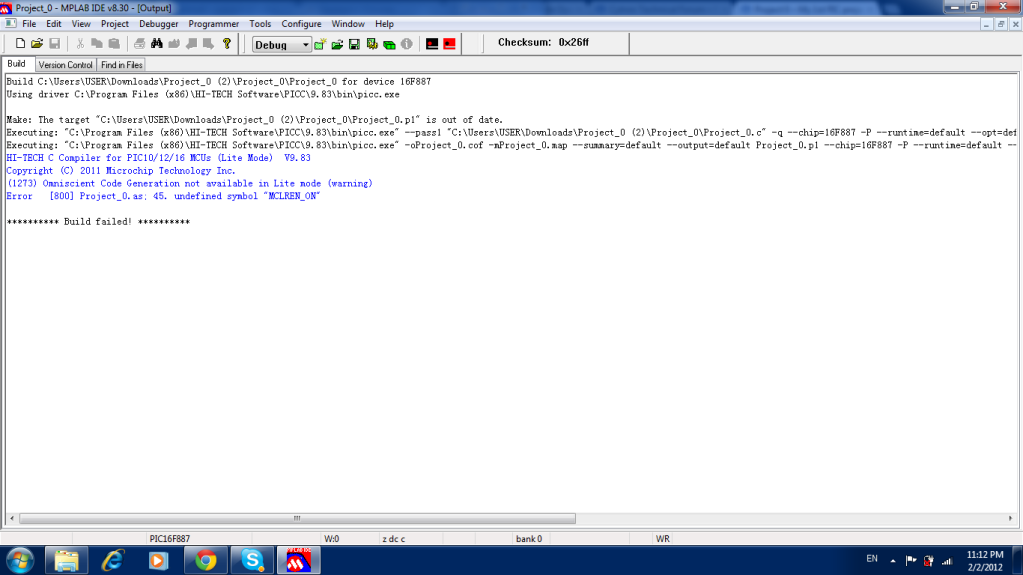
Task: Open the Debugger menu
Action: point(159,23)
